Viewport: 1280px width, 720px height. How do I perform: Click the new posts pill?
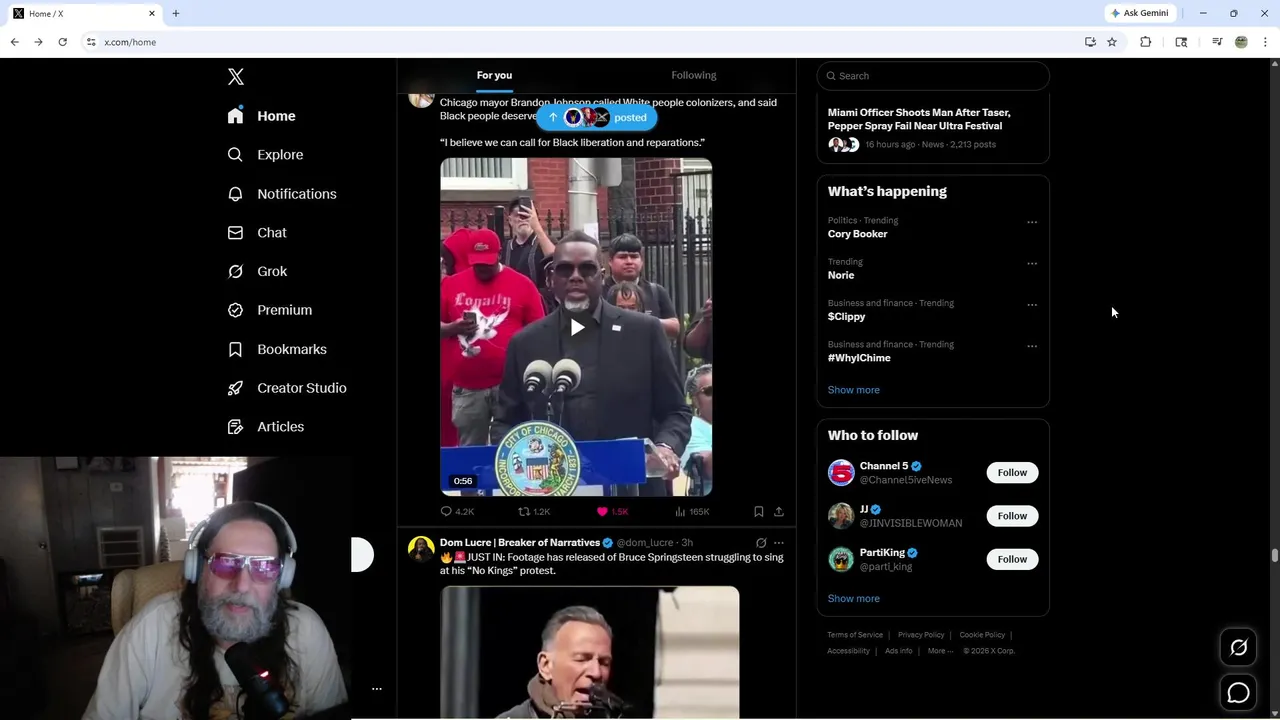click(597, 117)
